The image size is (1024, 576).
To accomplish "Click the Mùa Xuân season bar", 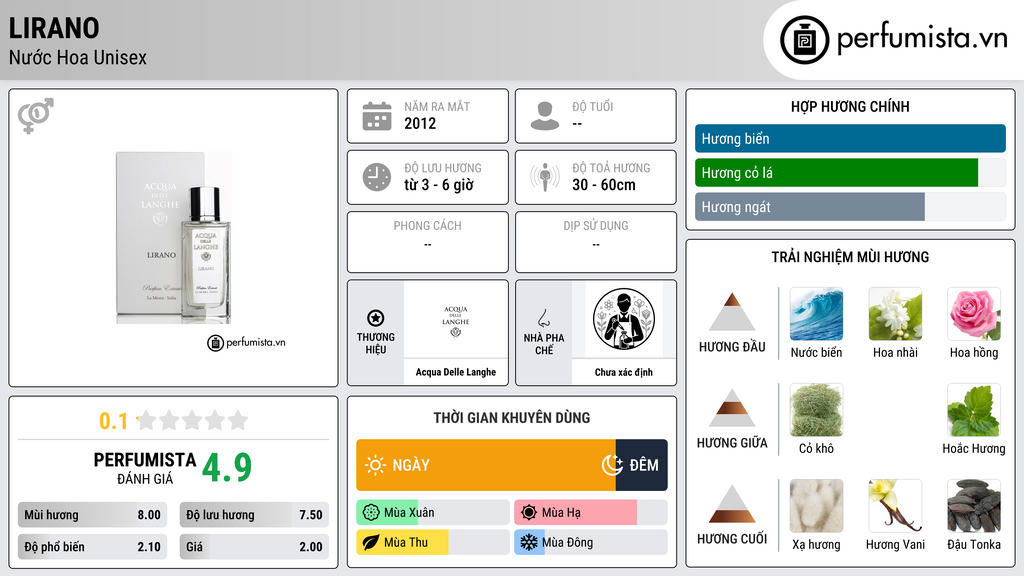I will pos(433,513).
